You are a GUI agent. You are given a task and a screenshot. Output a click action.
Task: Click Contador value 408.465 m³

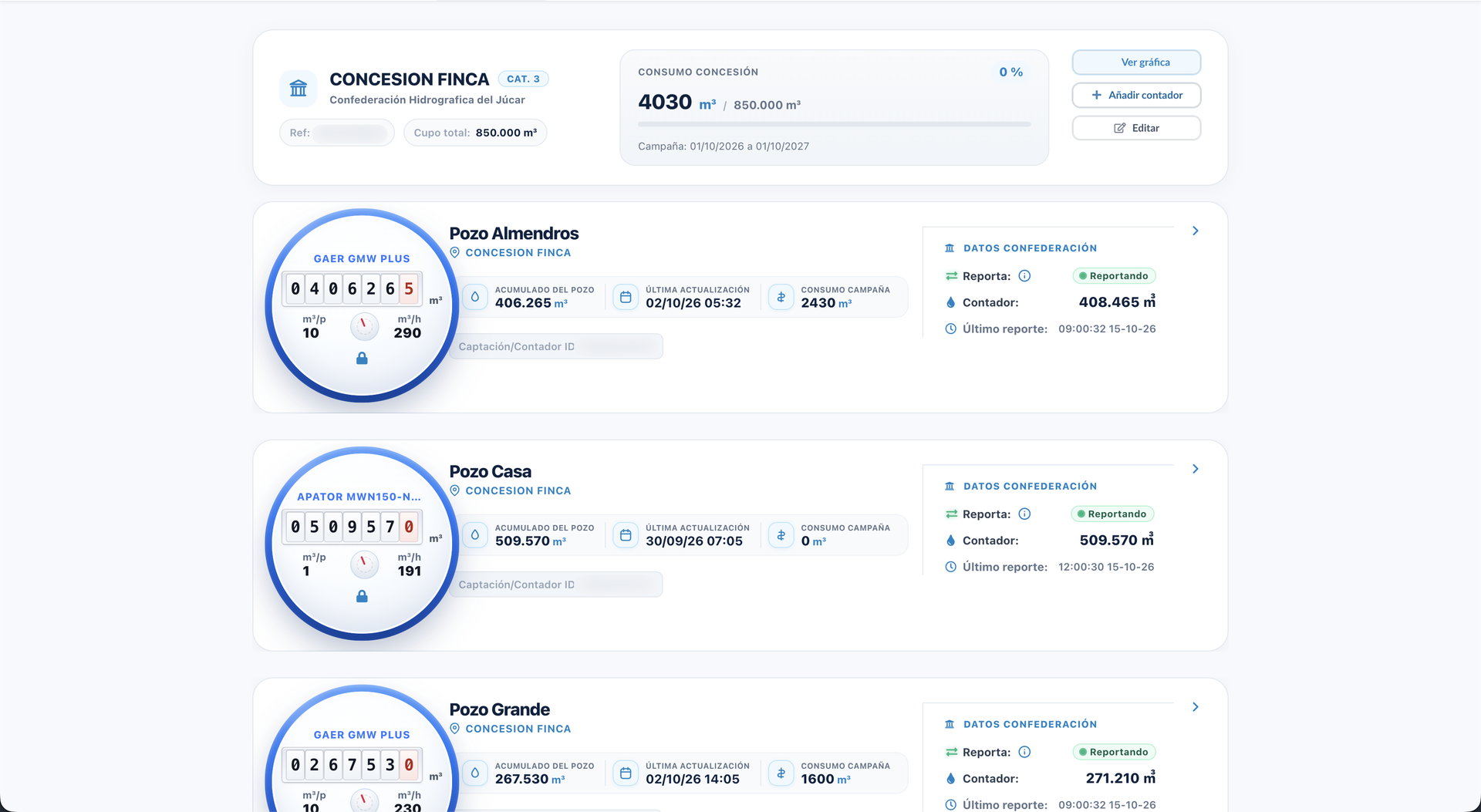(x=1117, y=302)
